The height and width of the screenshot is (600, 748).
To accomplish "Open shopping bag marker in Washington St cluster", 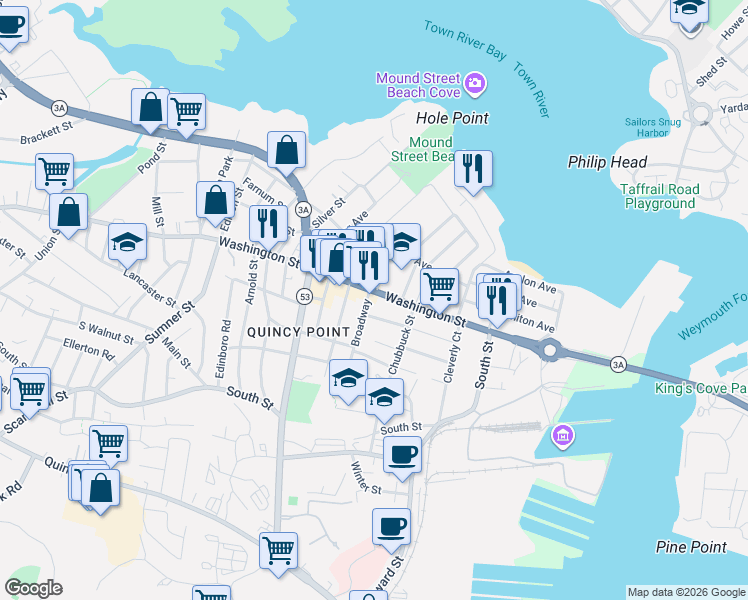I will click(336, 260).
